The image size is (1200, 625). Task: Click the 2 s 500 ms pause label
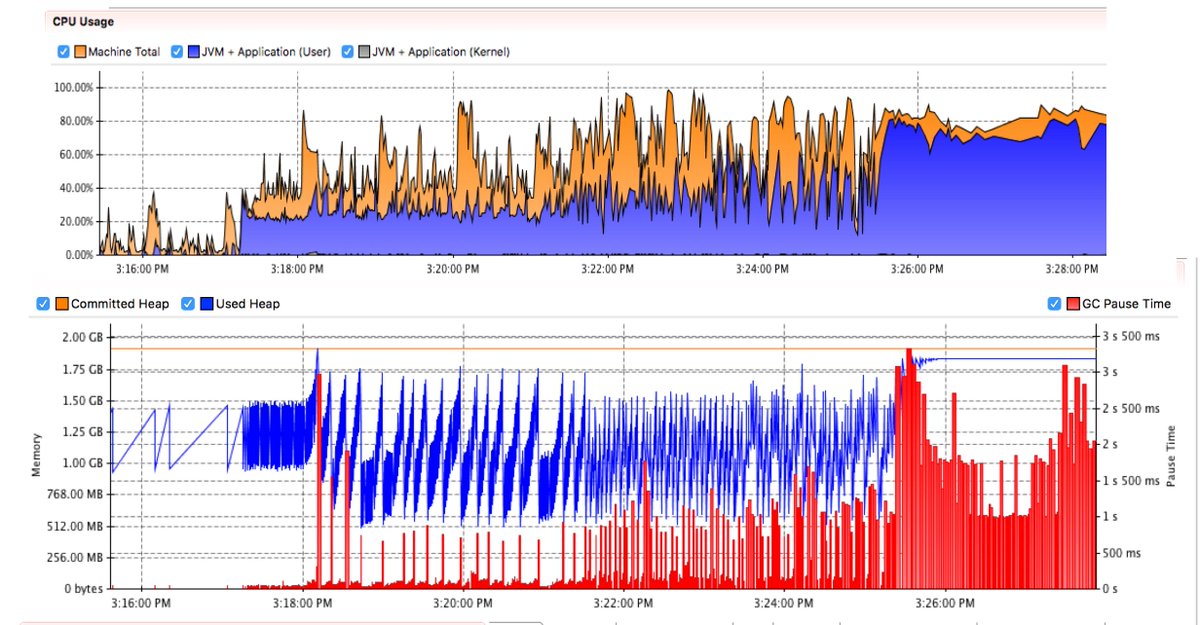[1130, 408]
